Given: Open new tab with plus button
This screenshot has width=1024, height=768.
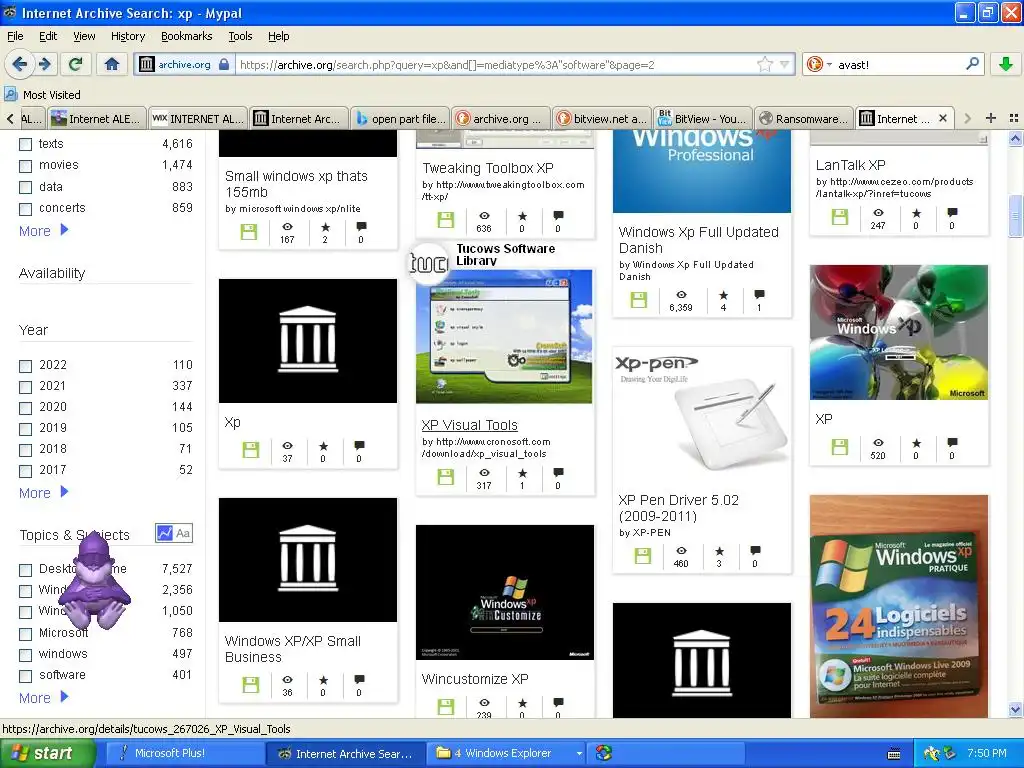Looking at the screenshot, I should point(991,118).
